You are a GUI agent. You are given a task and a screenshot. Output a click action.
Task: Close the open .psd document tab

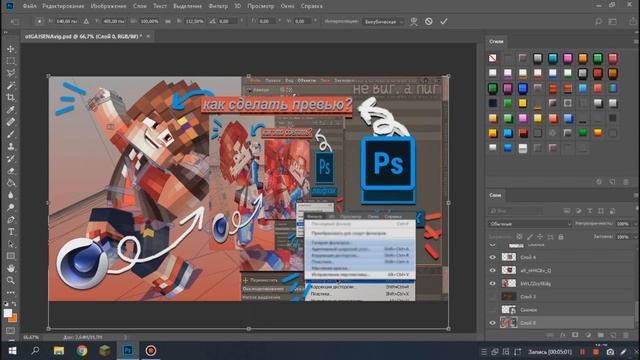[148, 36]
